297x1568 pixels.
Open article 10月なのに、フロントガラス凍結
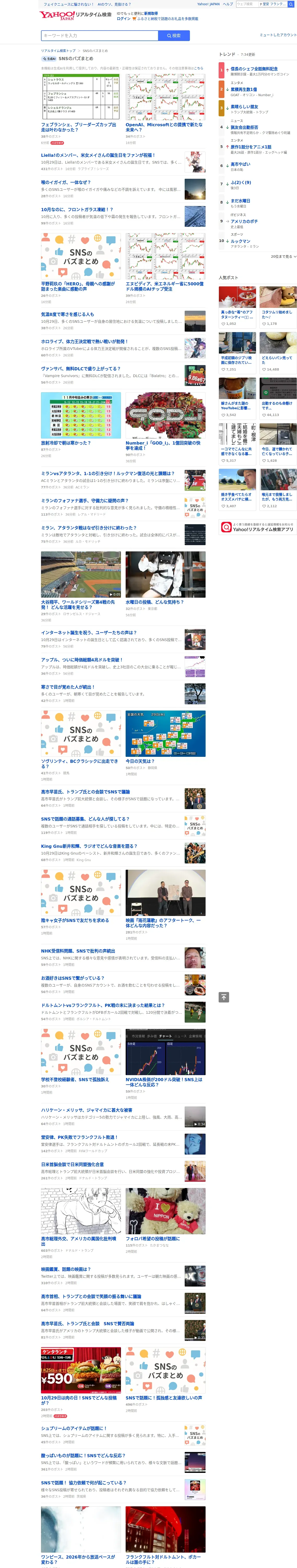[77, 210]
